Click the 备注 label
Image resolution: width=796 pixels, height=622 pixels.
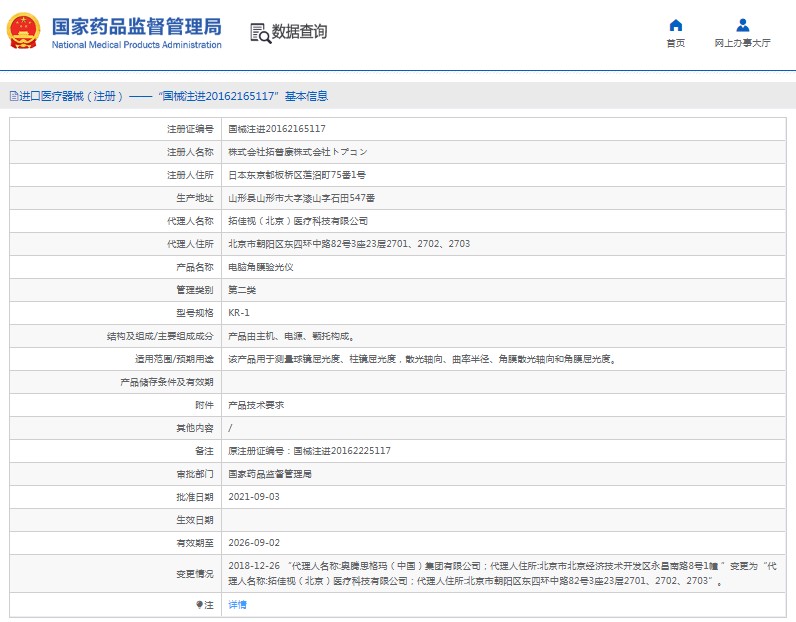coord(205,451)
